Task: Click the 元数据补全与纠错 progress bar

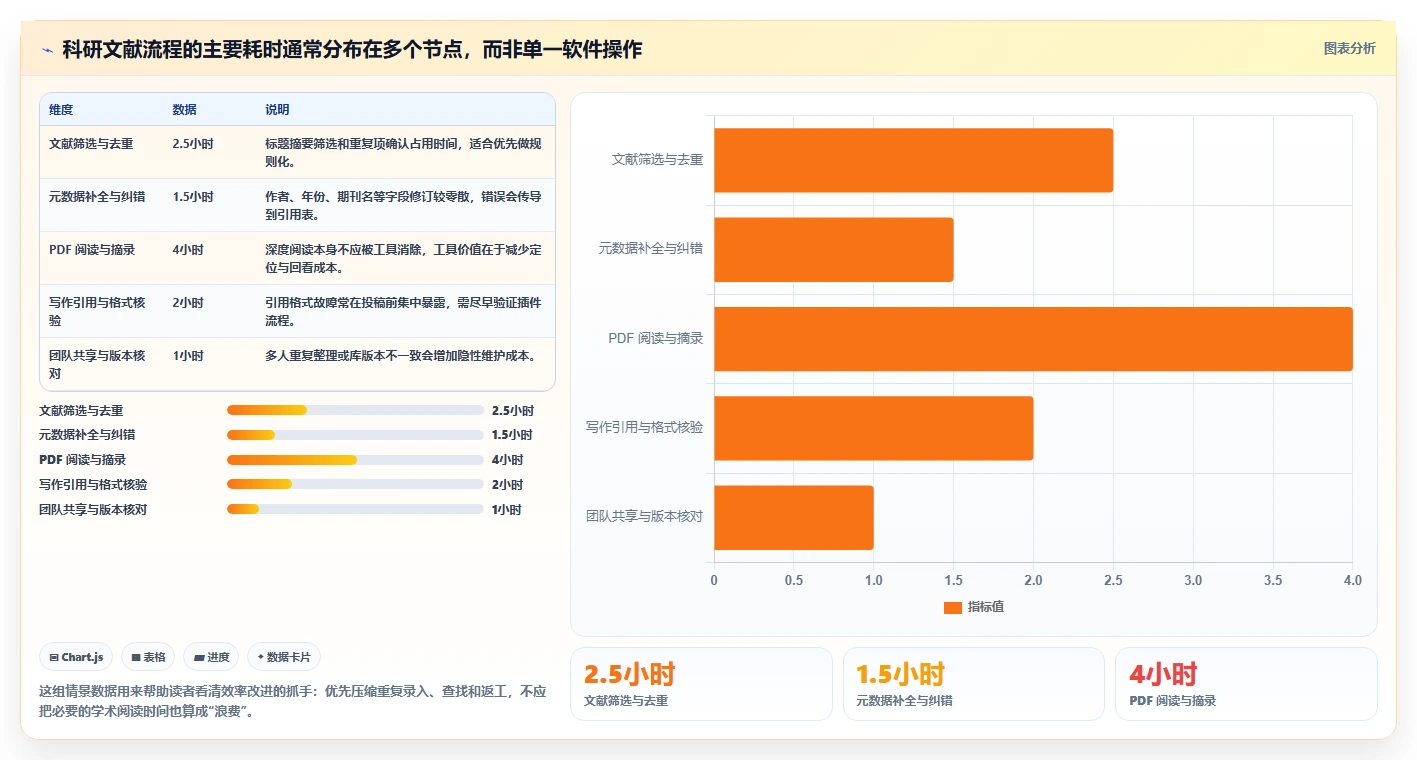Action: pyautogui.click(x=355, y=435)
